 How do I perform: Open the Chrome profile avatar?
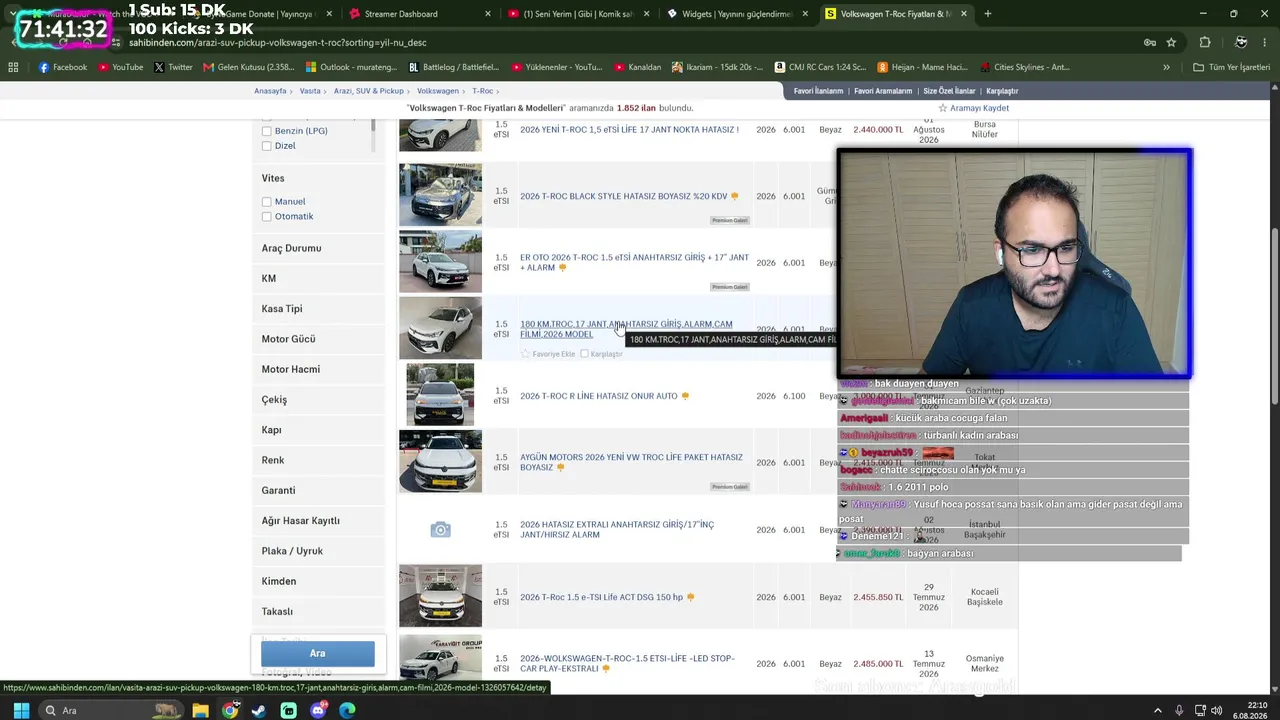tap(1241, 42)
